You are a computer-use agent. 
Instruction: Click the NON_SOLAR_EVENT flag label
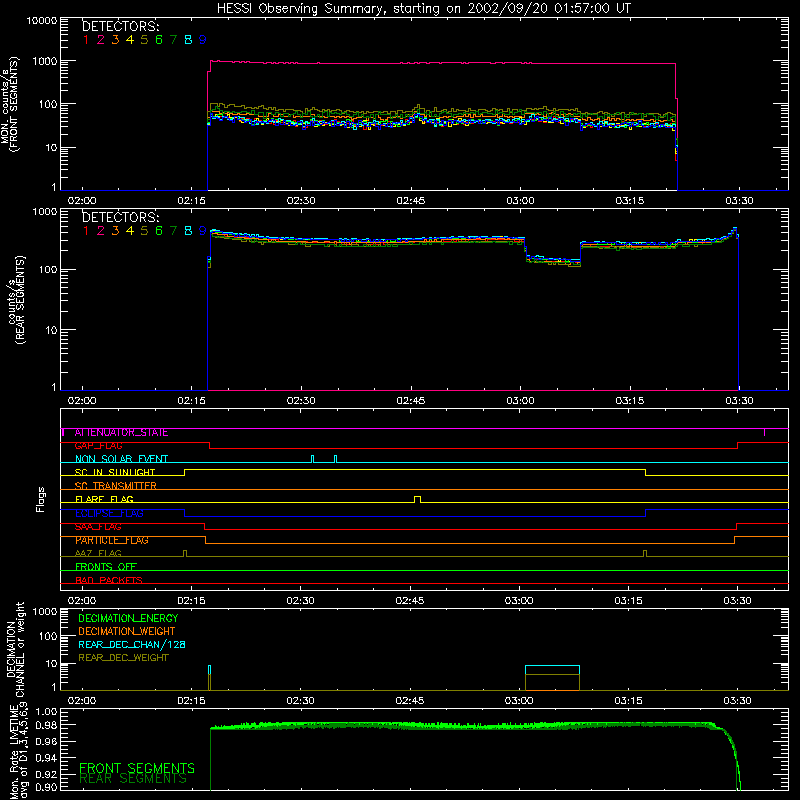(121, 459)
